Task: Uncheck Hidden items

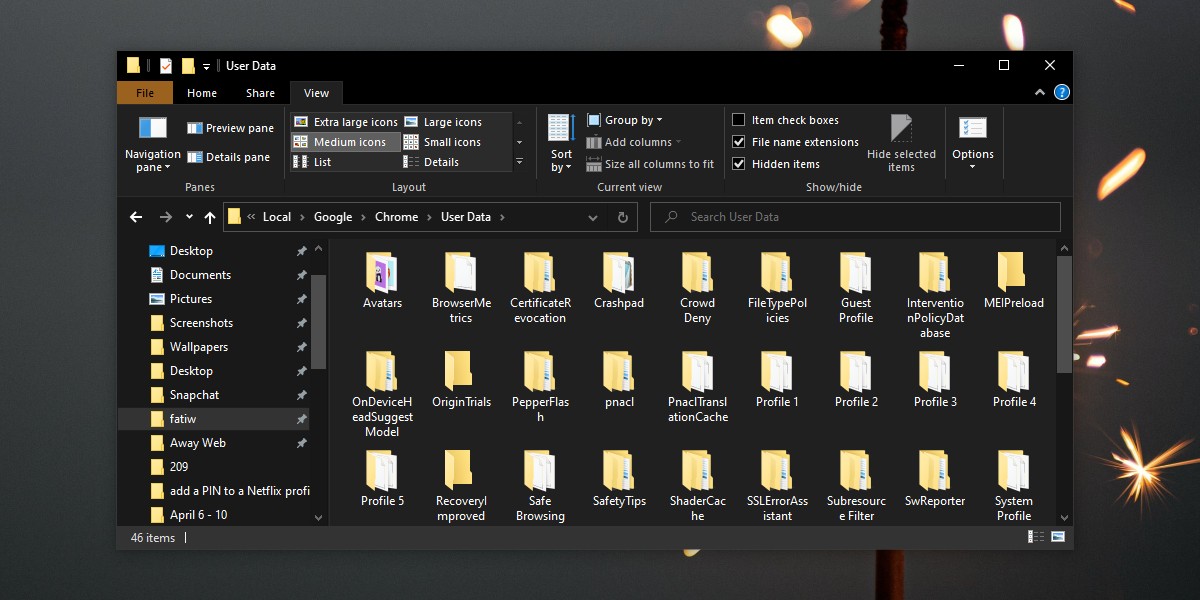Action: pos(776,164)
